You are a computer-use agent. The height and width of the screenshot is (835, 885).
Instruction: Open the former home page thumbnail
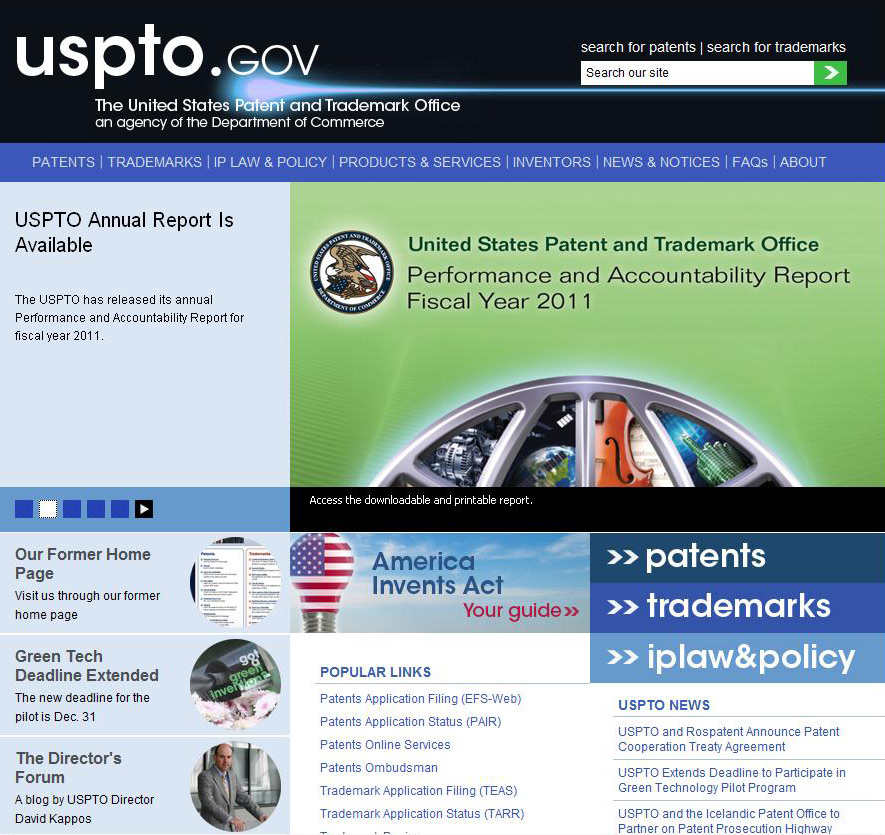tap(236, 582)
